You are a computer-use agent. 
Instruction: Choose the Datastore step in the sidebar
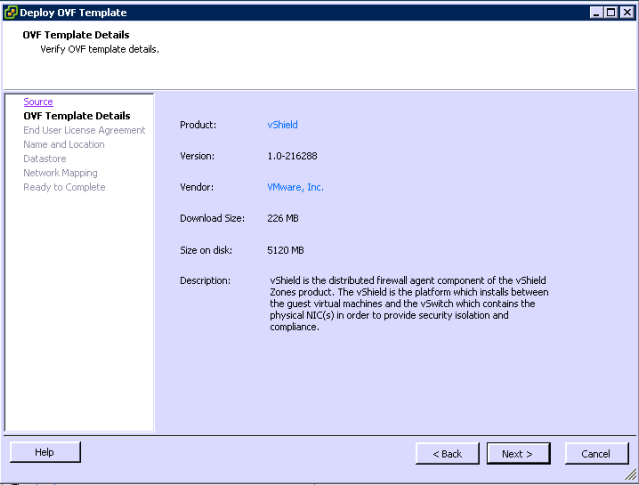[44, 159]
